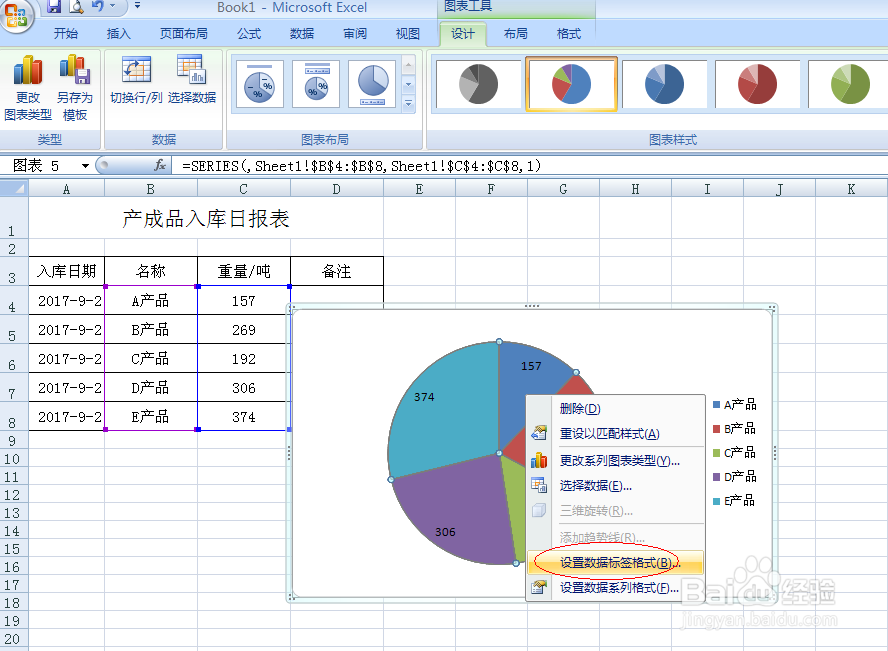Switch to the 布局 chart tools tab

pos(515,34)
